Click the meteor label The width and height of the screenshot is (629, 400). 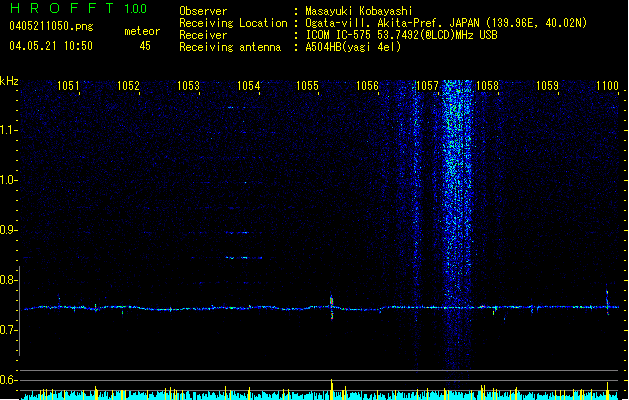pos(142,31)
